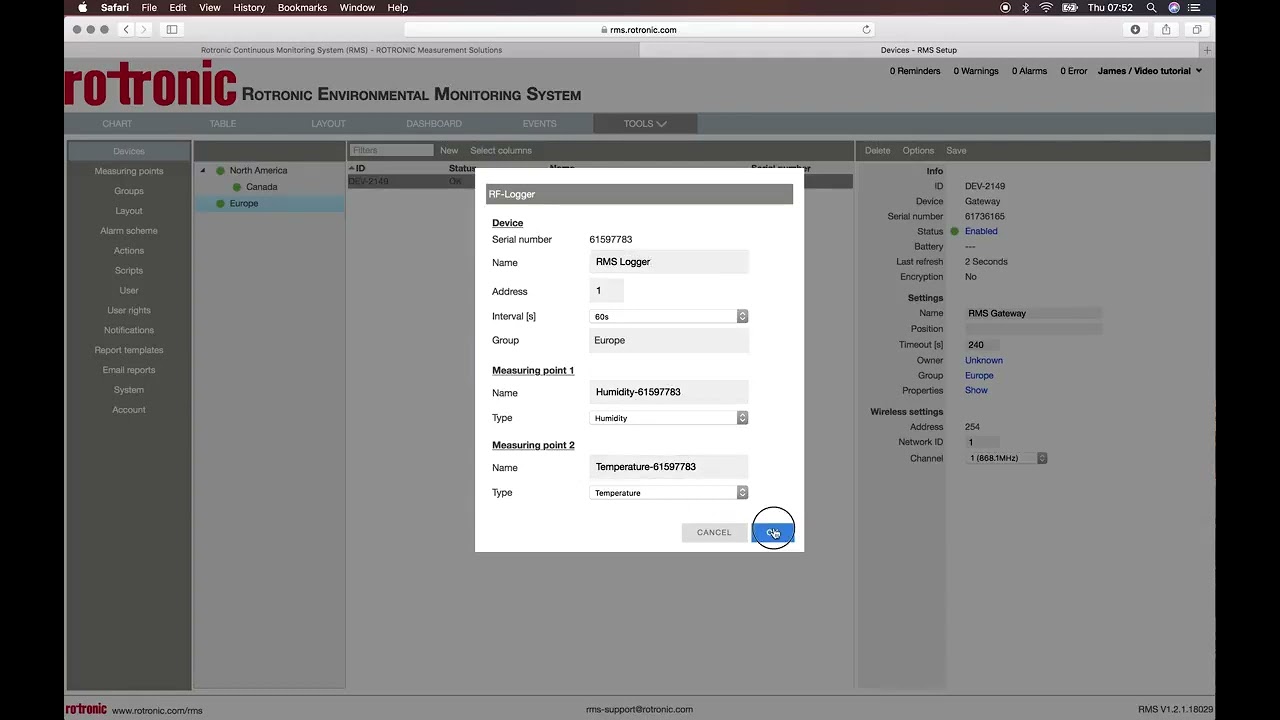The width and height of the screenshot is (1280, 720).
Task: Open Bluetooth status in menu bar
Action: point(1025,7)
